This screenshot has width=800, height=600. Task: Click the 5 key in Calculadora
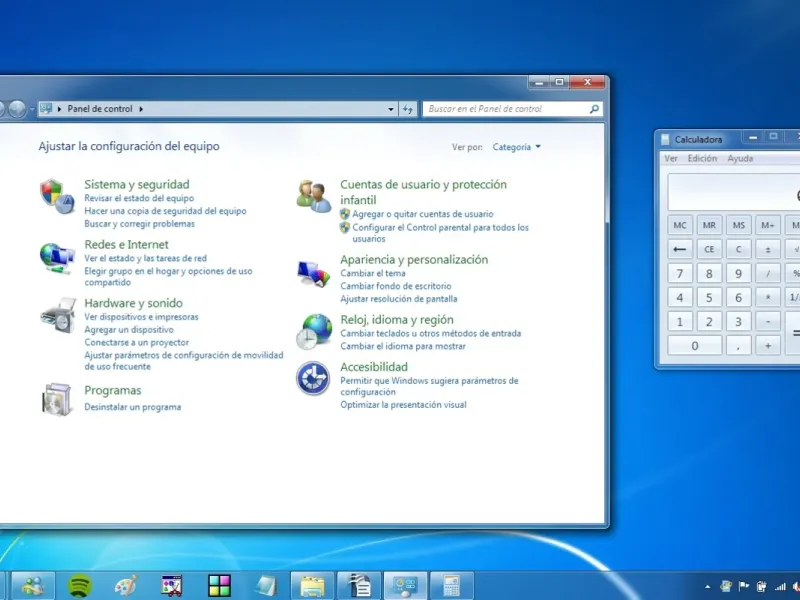coord(709,297)
